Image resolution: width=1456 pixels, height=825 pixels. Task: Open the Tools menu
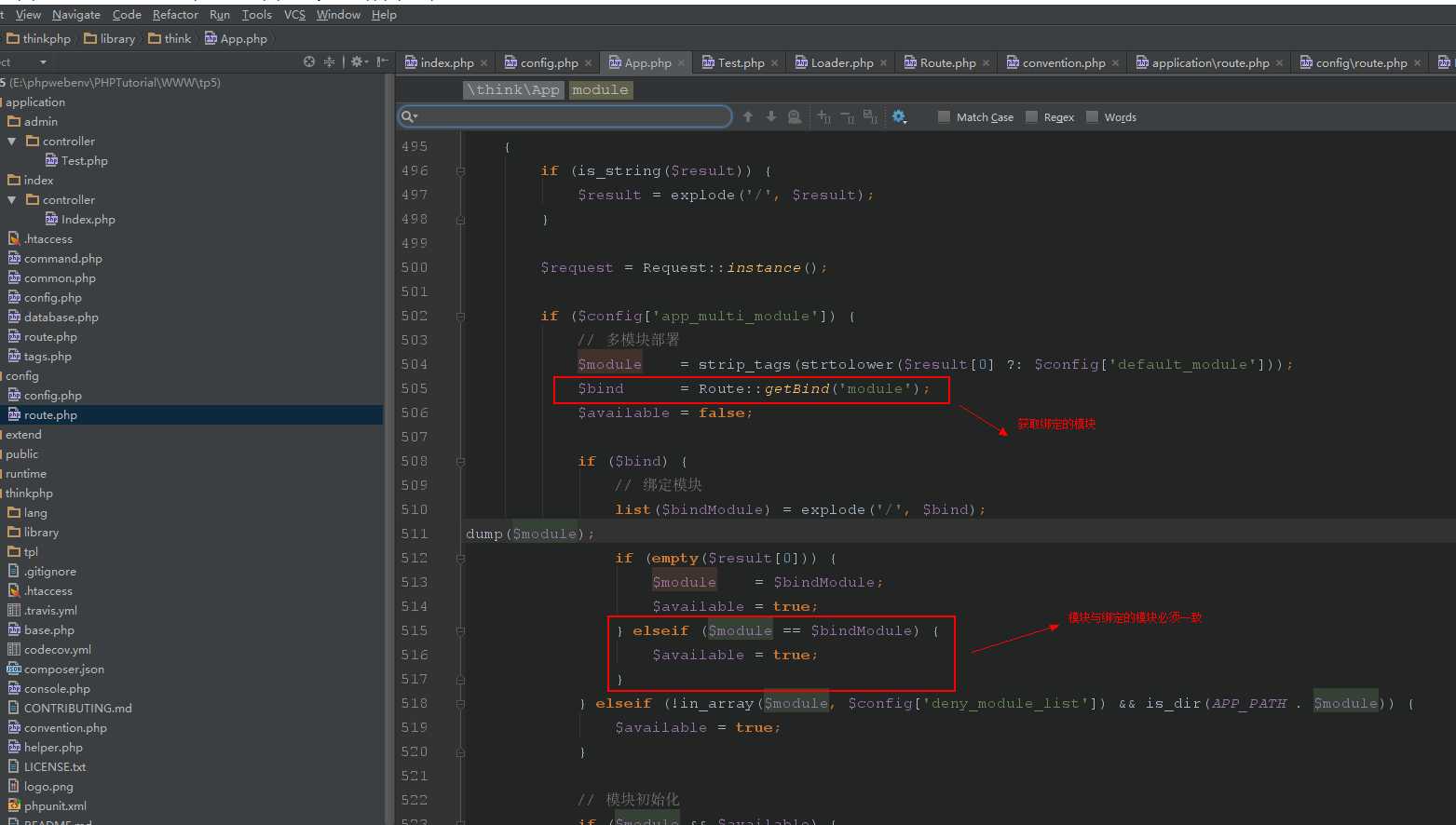[257, 15]
